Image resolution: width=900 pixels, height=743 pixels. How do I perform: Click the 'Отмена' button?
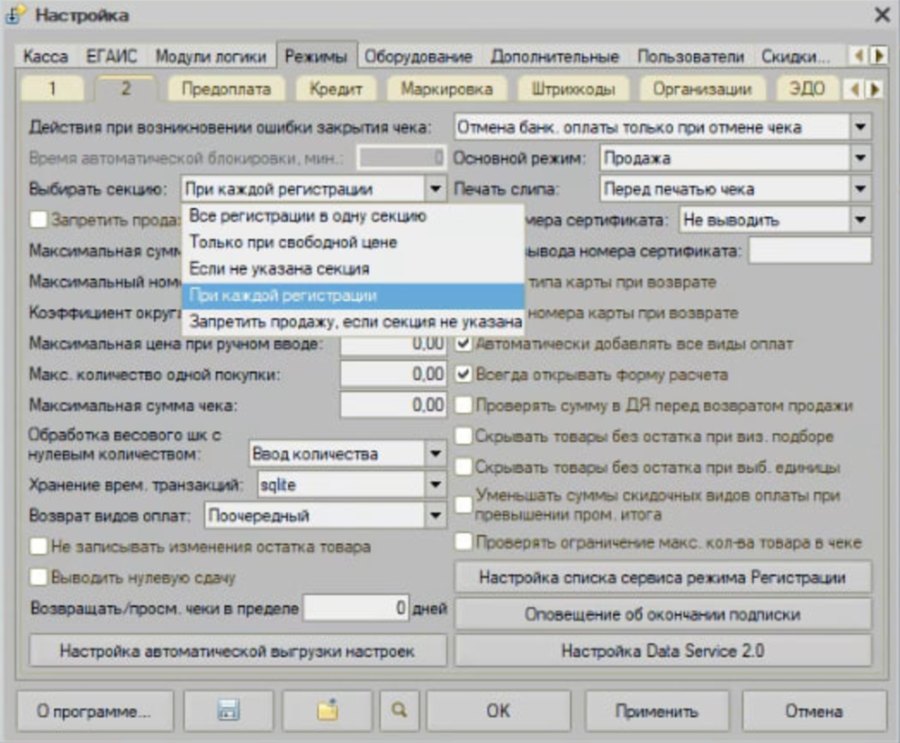[x=814, y=711]
